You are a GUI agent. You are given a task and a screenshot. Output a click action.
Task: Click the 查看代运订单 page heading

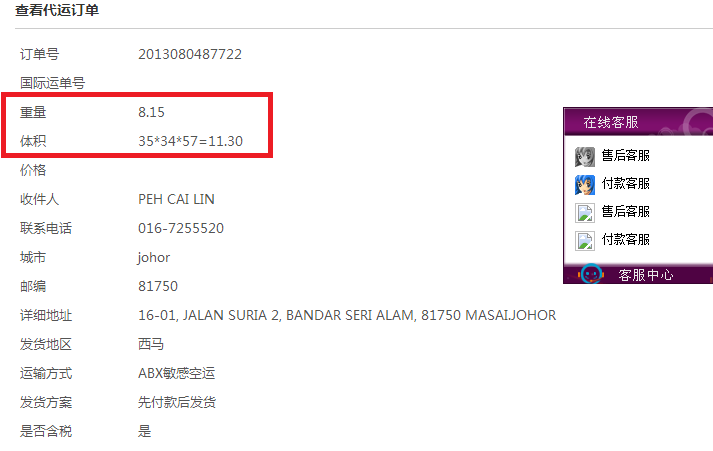[x=57, y=10]
